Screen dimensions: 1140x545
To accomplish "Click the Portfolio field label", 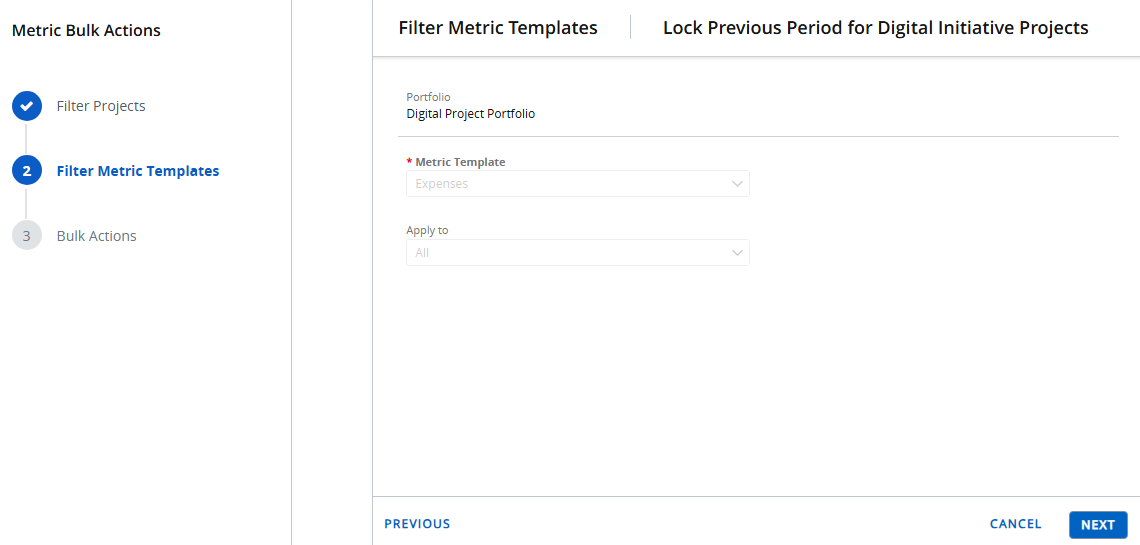I will click(x=428, y=97).
